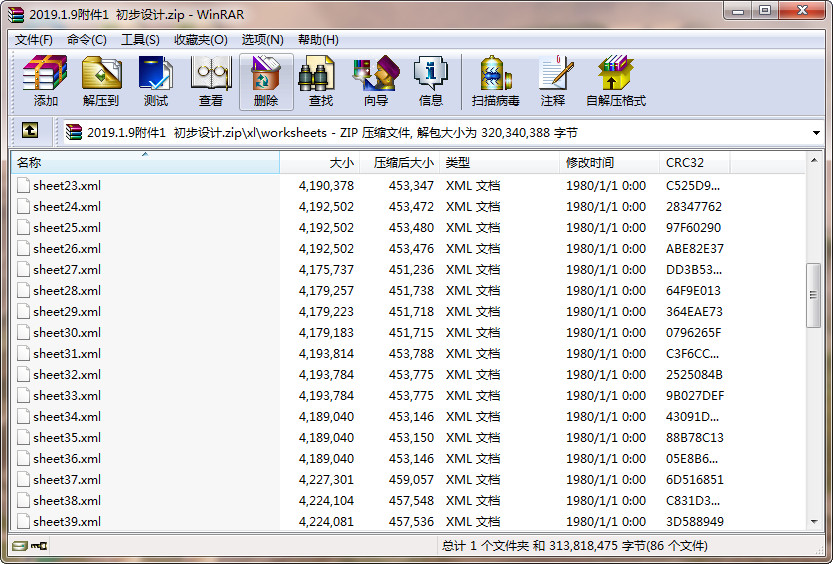The width and height of the screenshot is (833, 564).
Task: Click the WinRAR title bar icon
Action: (15, 14)
